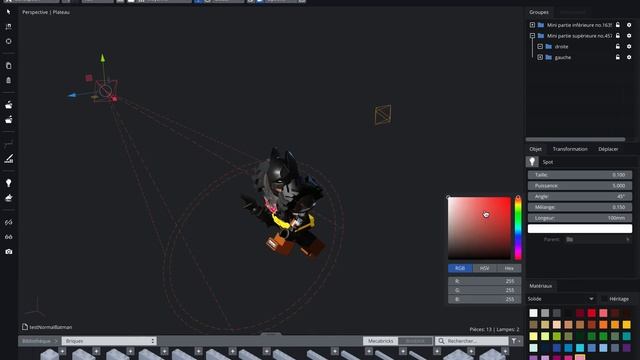This screenshot has height=360, width=640.
Task: Click the circular rotate tool icon
Action: 8,41
